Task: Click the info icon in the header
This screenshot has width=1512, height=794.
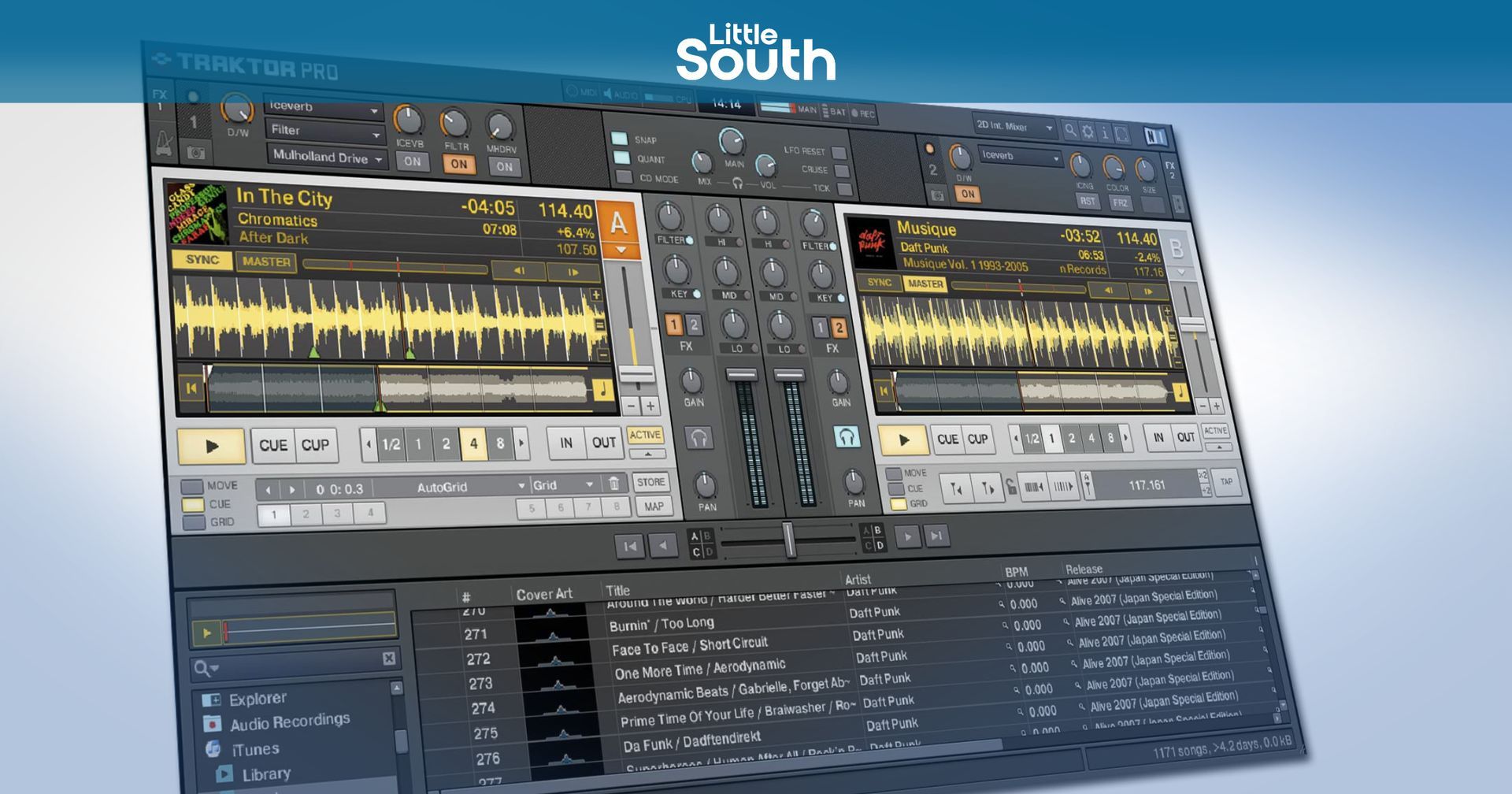Action: (x=1104, y=132)
